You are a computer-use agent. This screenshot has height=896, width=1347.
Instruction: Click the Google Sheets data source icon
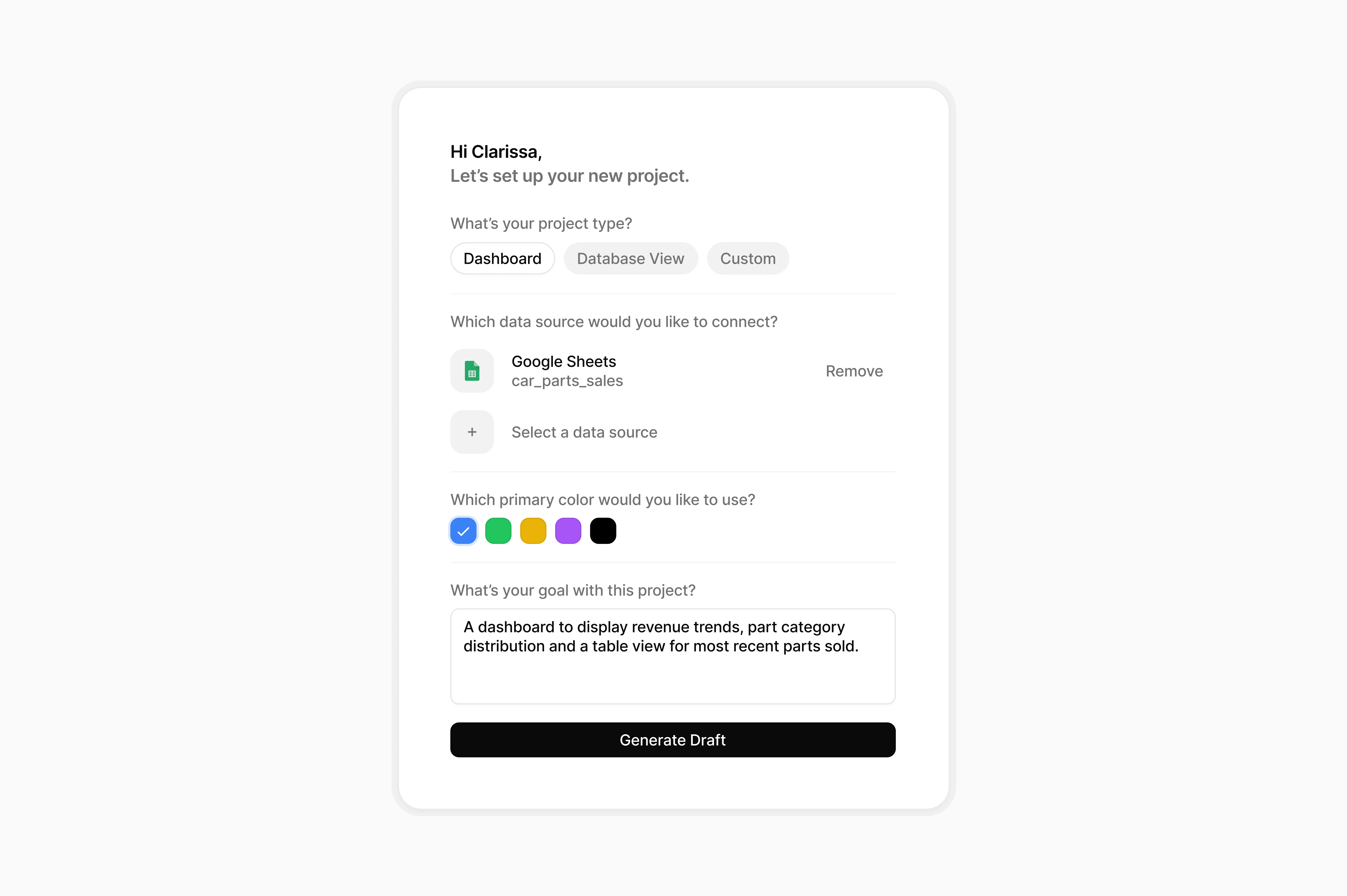472,371
